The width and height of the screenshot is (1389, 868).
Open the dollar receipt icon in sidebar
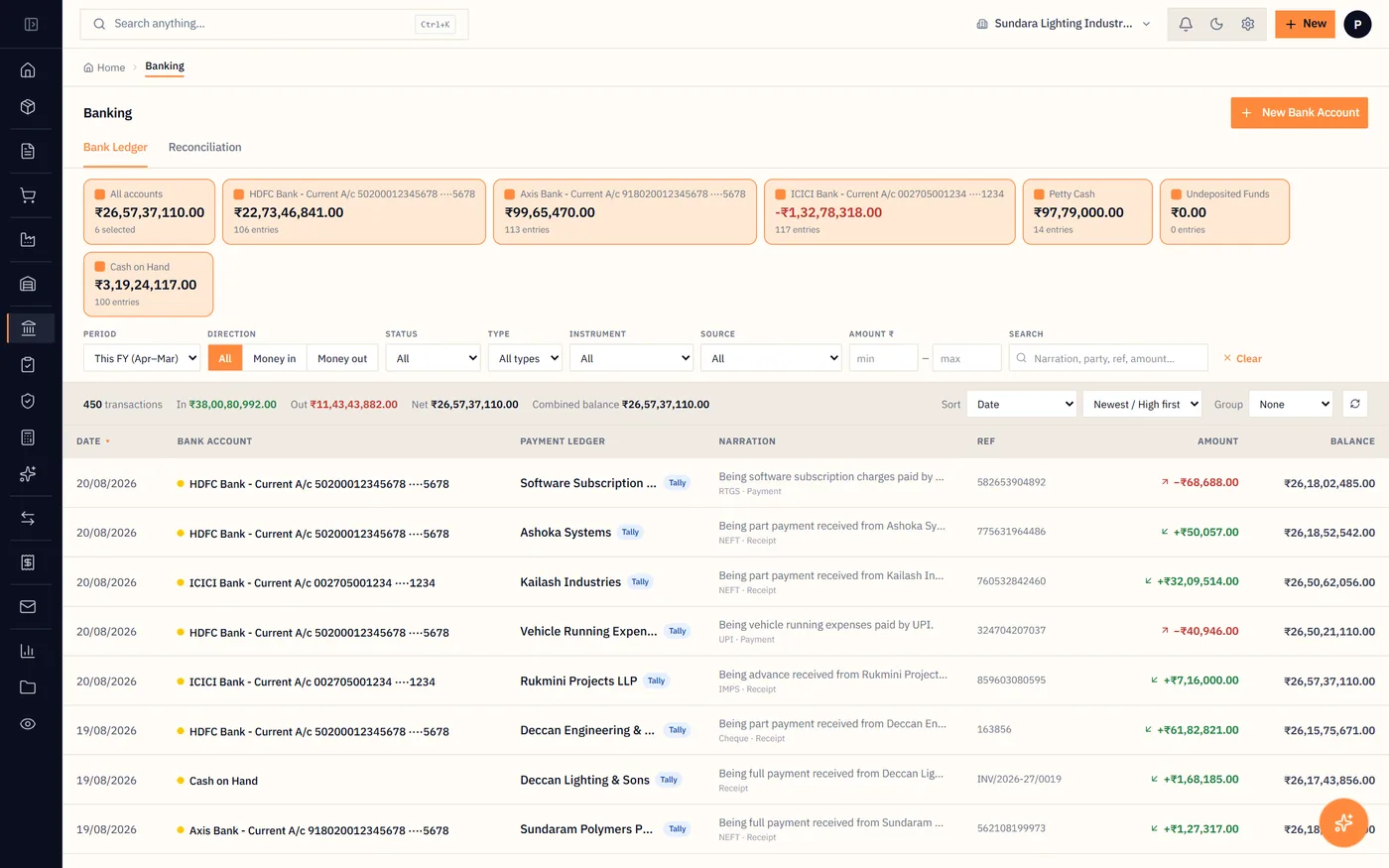pyautogui.click(x=28, y=562)
